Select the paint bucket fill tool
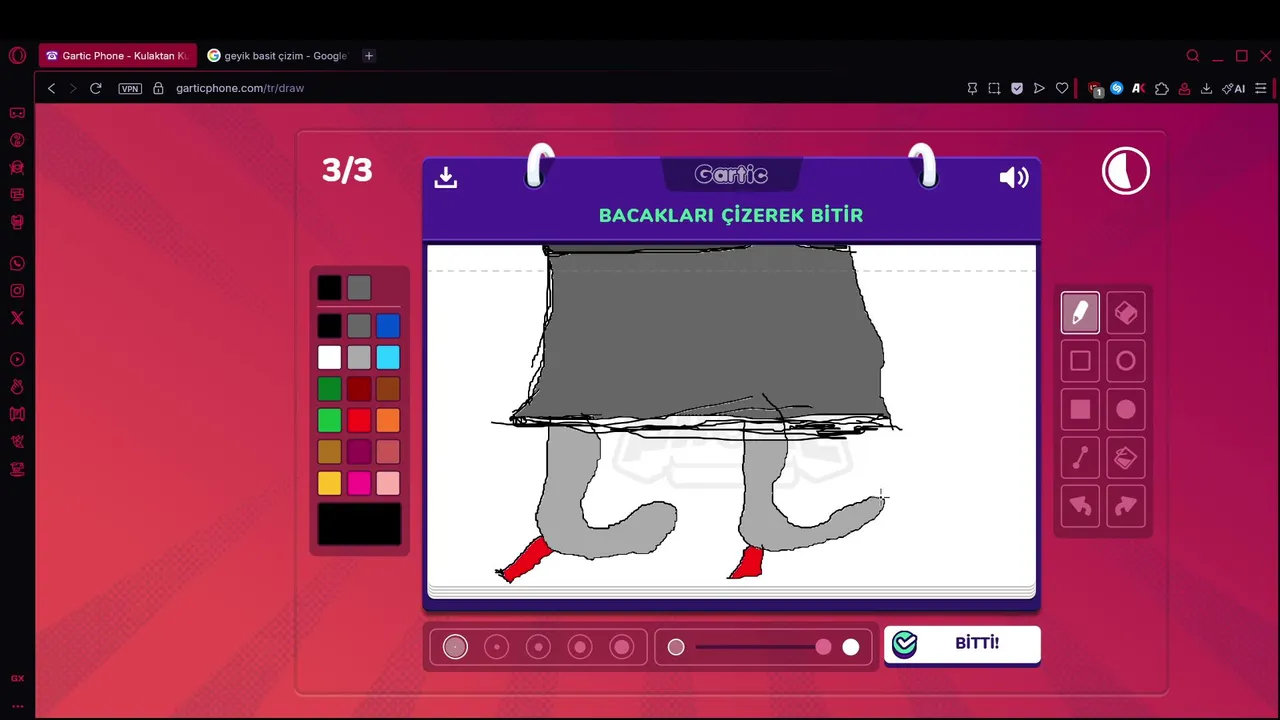The width and height of the screenshot is (1280, 720). (x=1126, y=458)
